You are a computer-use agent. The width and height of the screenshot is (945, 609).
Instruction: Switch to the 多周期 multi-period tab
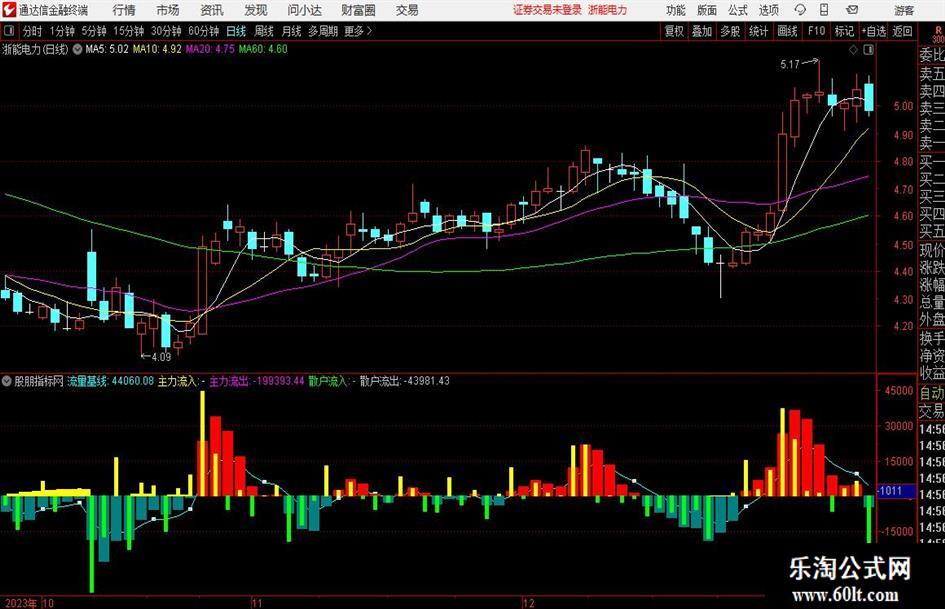click(323, 31)
